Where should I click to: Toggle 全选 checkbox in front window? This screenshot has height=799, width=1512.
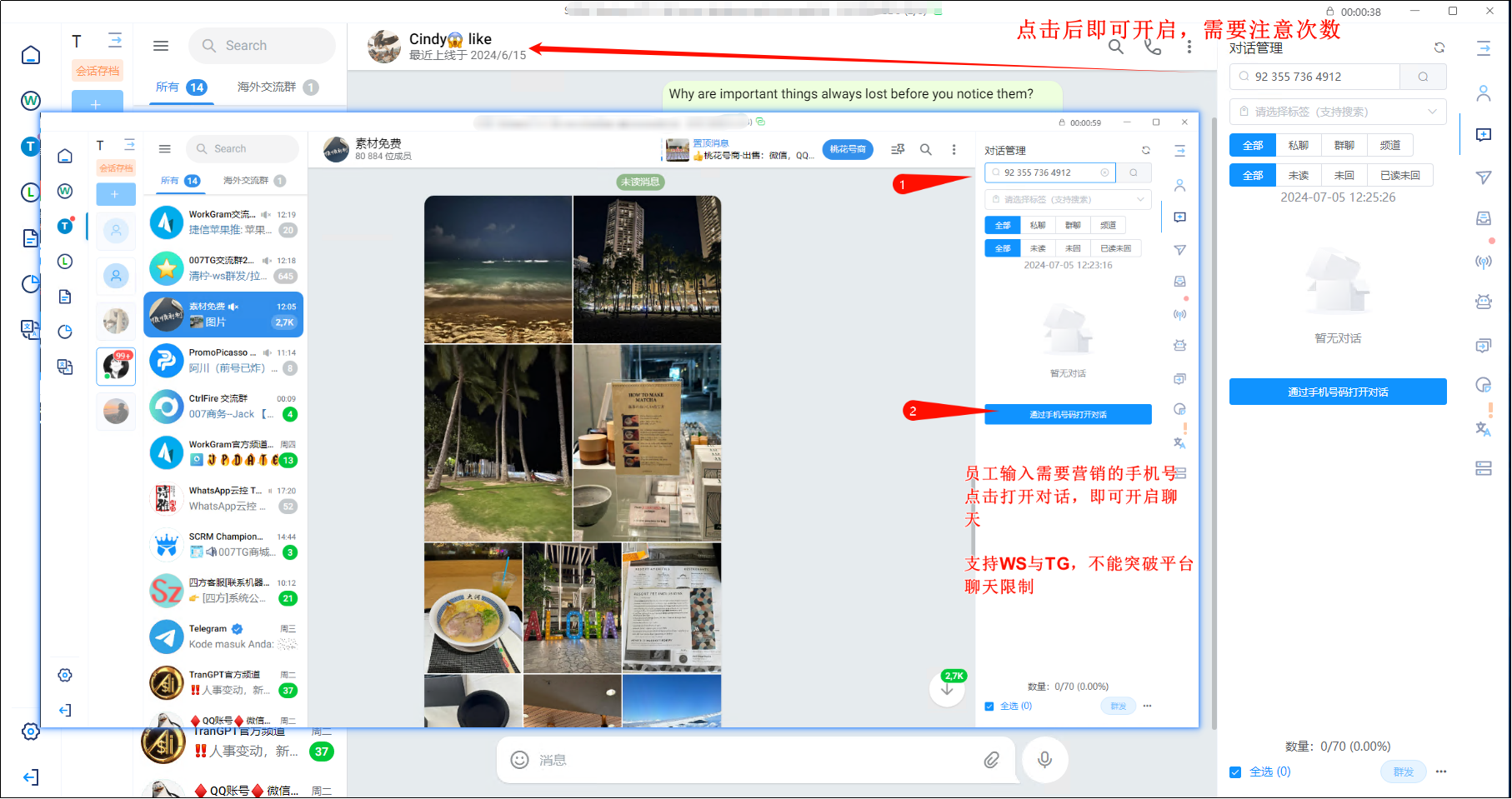[x=989, y=707]
